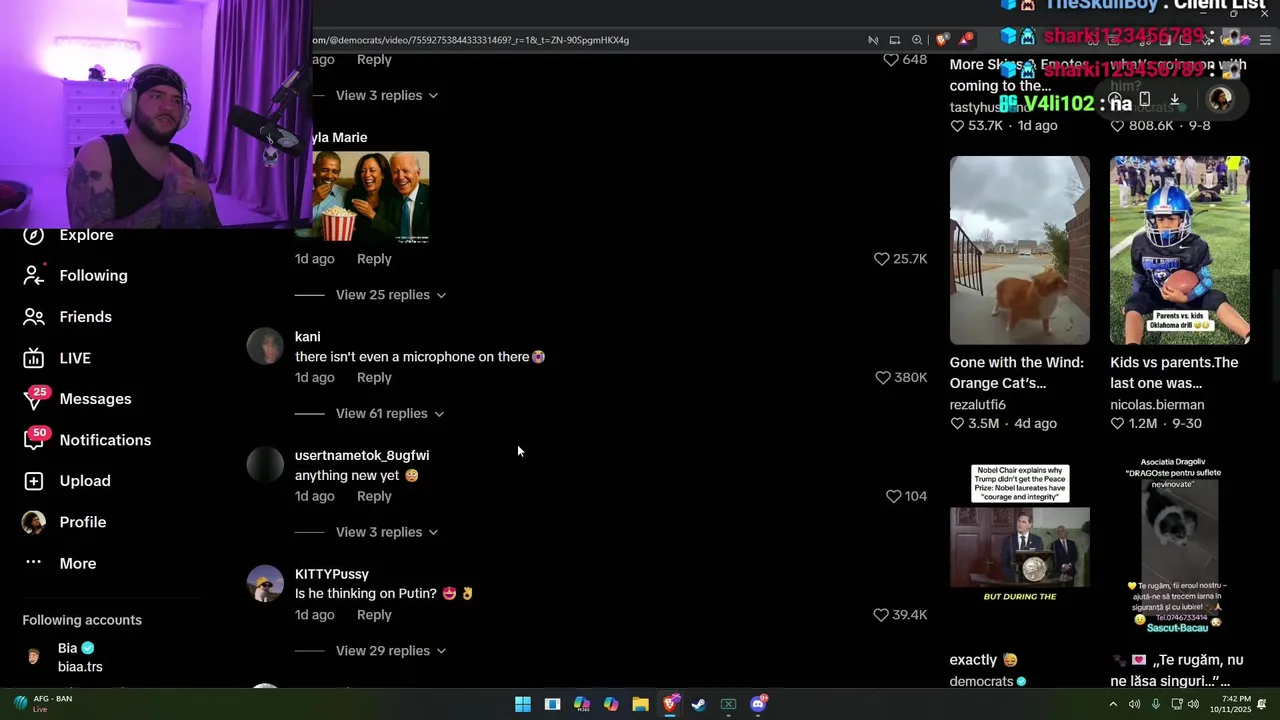Image resolution: width=1280 pixels, height=720 pixels.
Task: Open KITTYPussy profile name link
Action: pos(332,574)
